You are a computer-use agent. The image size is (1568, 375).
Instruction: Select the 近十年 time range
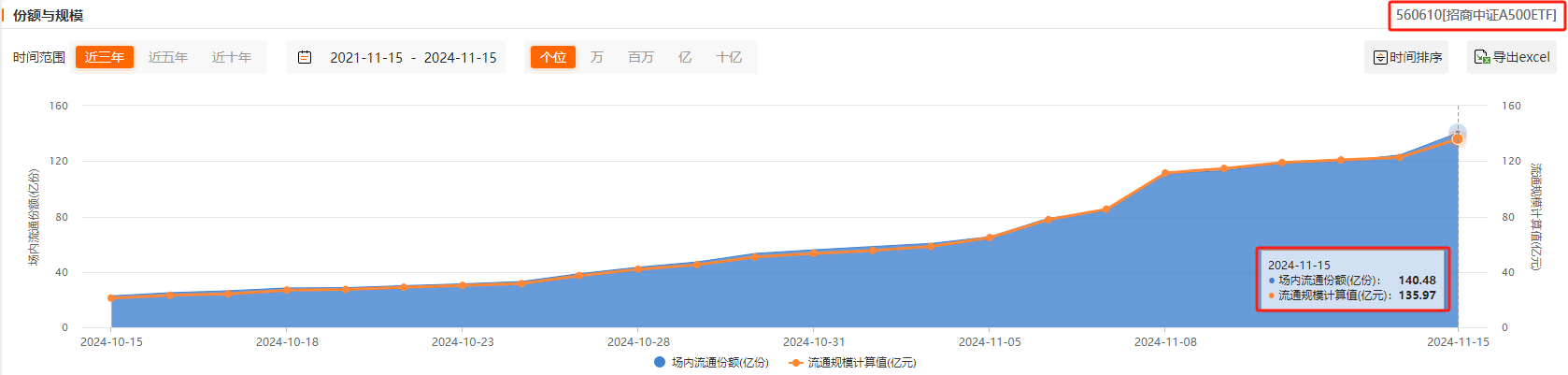(x=232, y=57)
